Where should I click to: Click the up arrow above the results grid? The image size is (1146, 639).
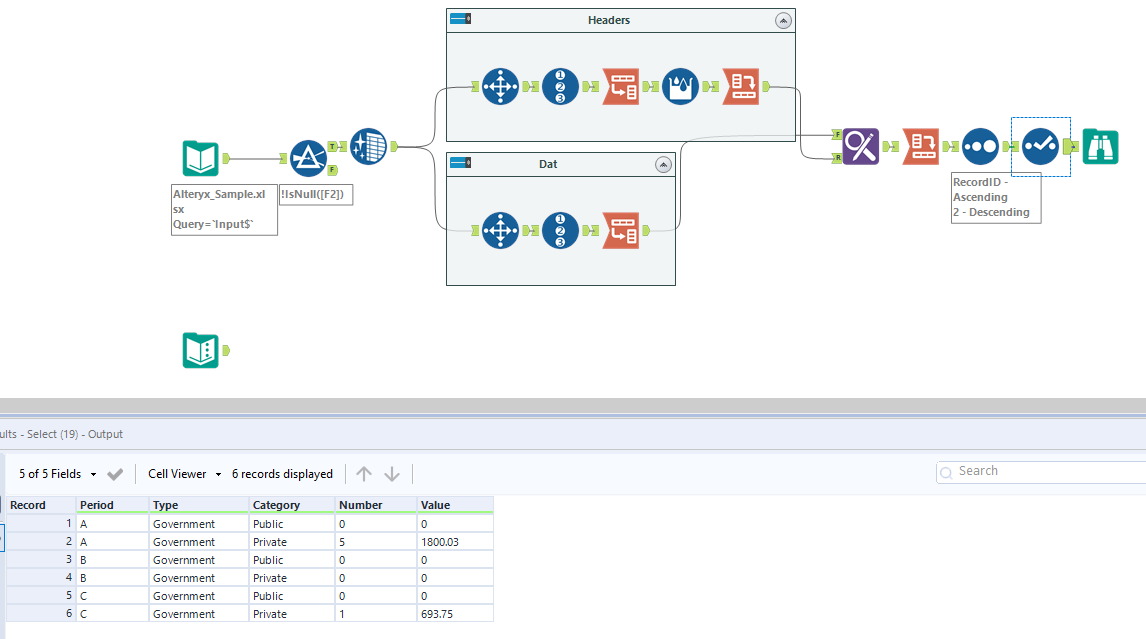(364, 472)
